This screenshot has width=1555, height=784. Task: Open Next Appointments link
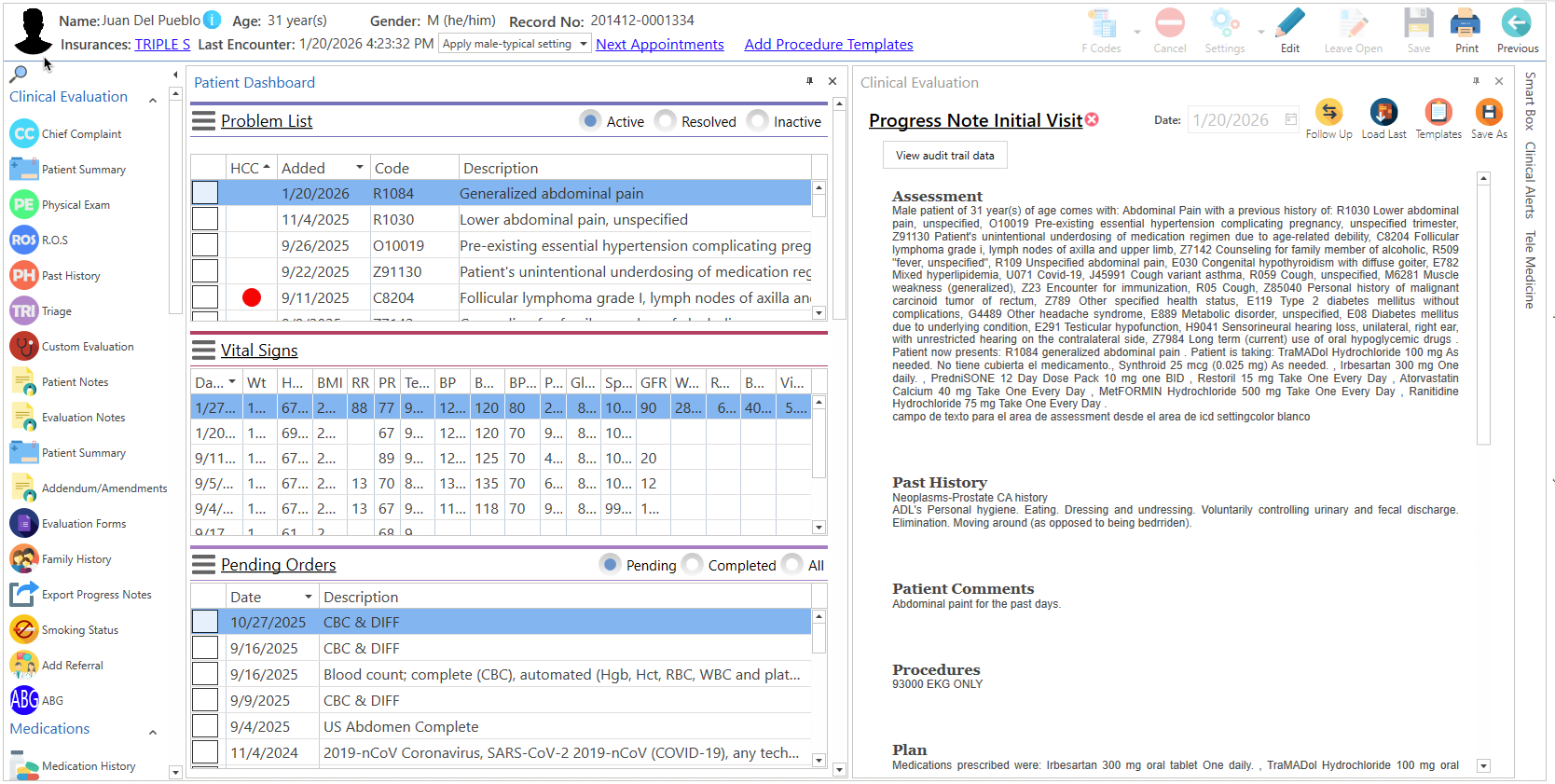click(x=660, y=44)
